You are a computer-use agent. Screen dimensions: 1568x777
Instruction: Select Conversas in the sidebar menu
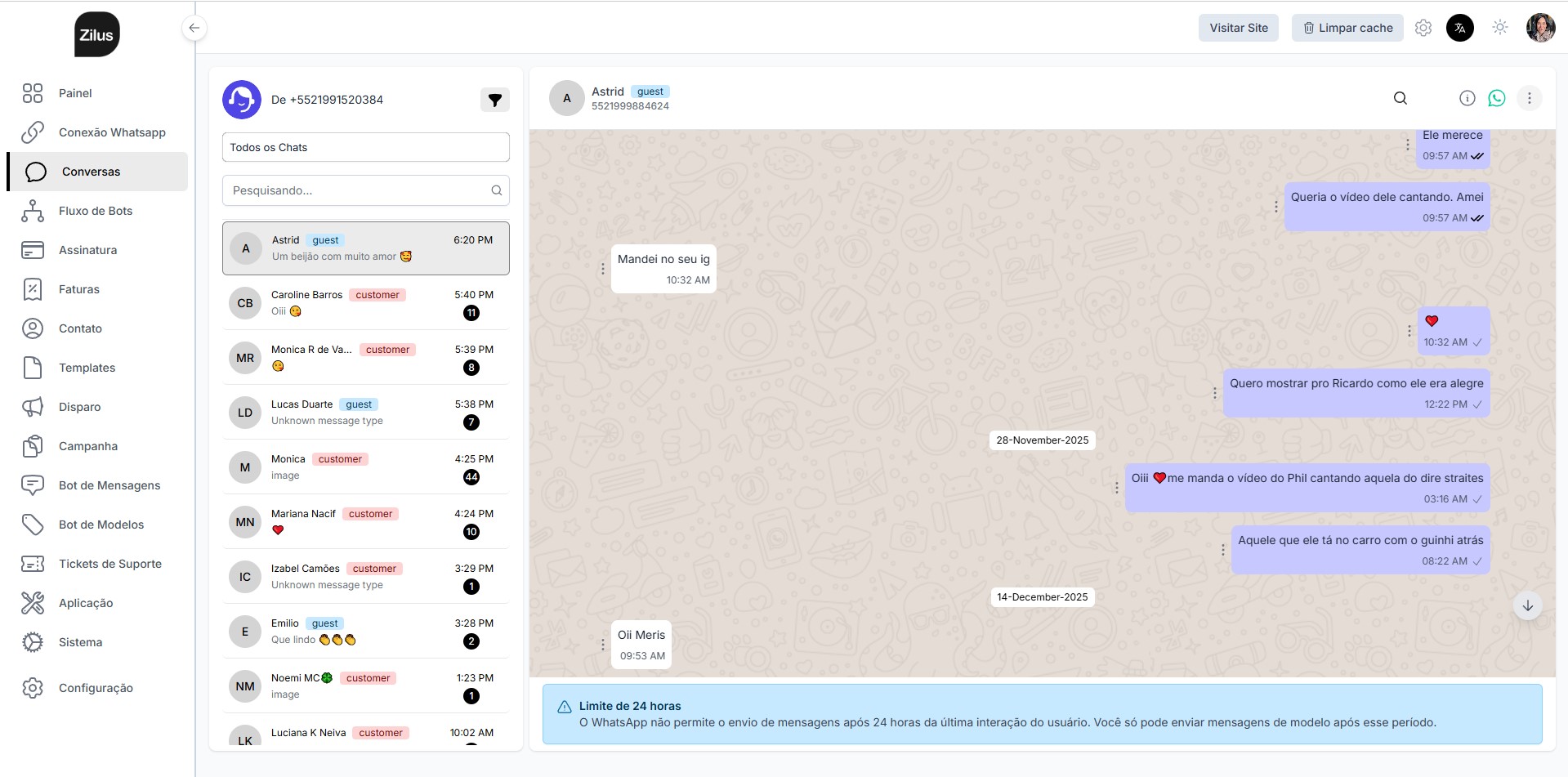92,172
